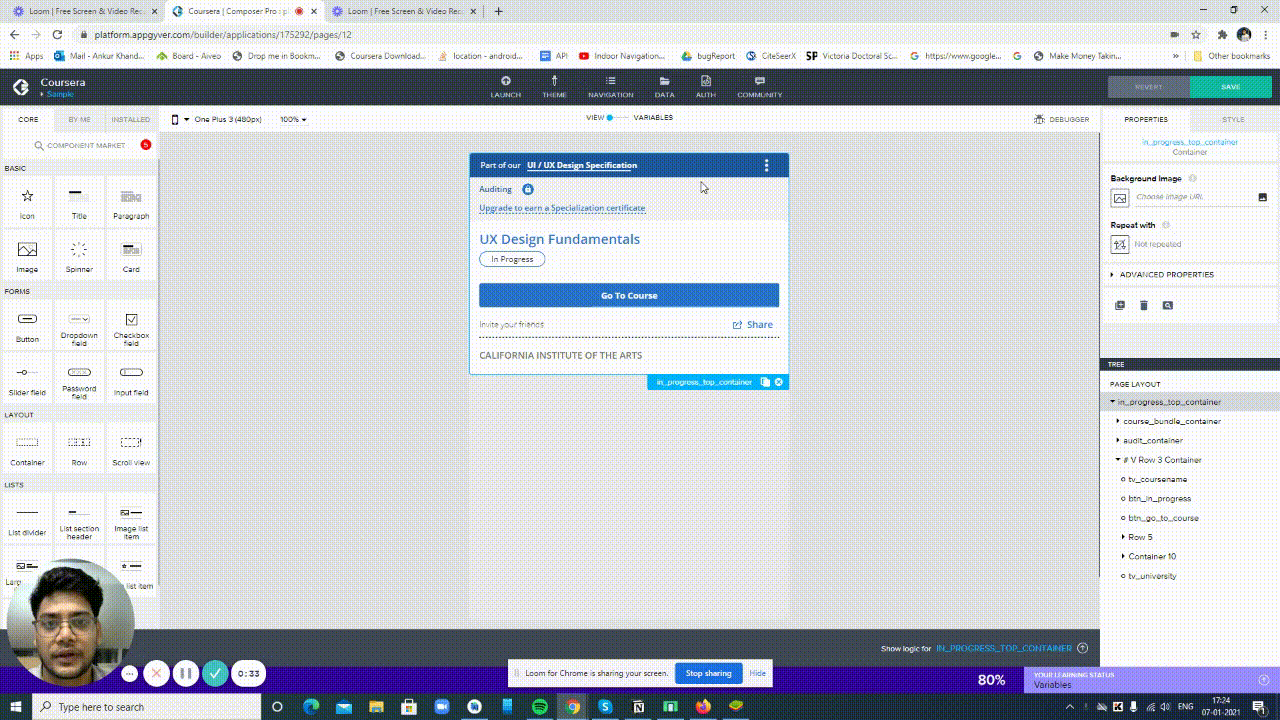This screenshot has width=1280, height=720.
Task: Pause the Loom recording
Action: point(185,674)
